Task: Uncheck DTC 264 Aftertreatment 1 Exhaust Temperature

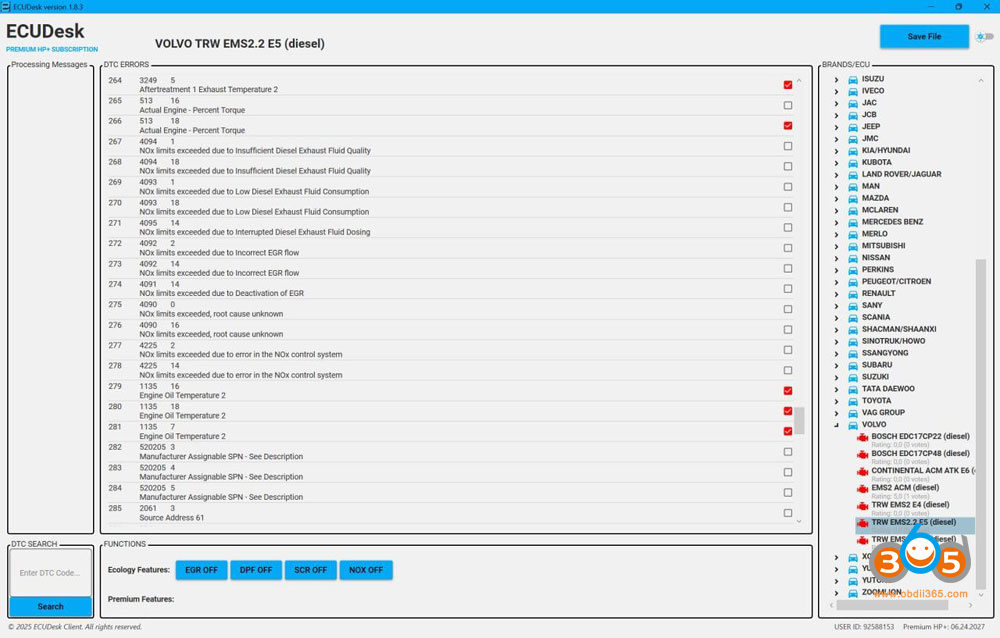Action: [787, 84]
